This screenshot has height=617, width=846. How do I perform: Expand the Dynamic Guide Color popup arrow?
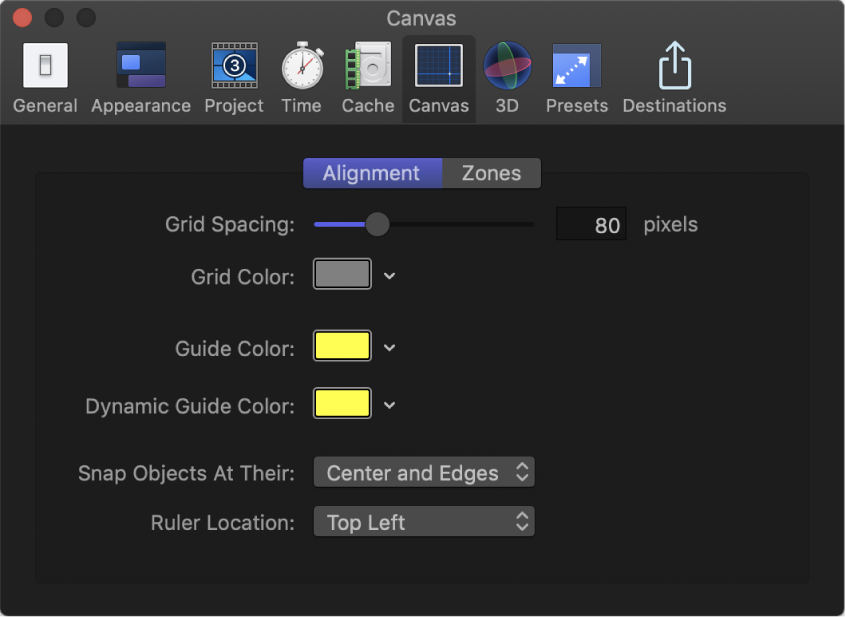390,405
